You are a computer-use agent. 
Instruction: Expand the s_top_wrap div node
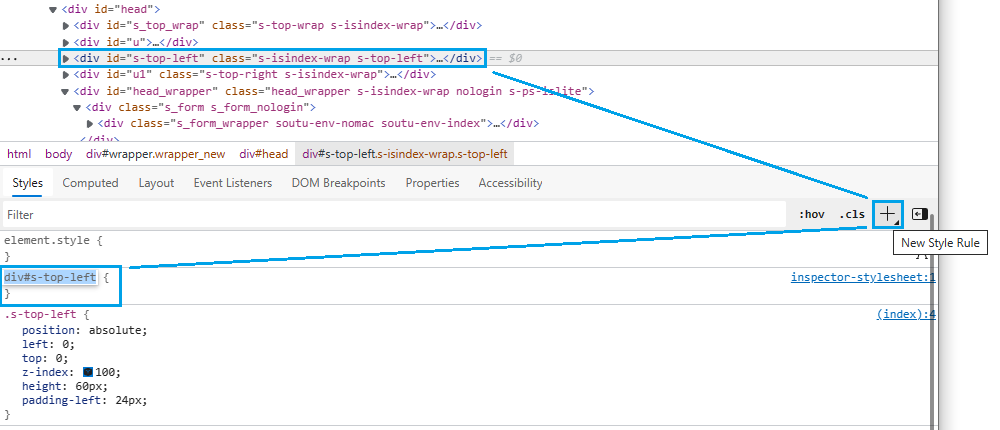66,25
